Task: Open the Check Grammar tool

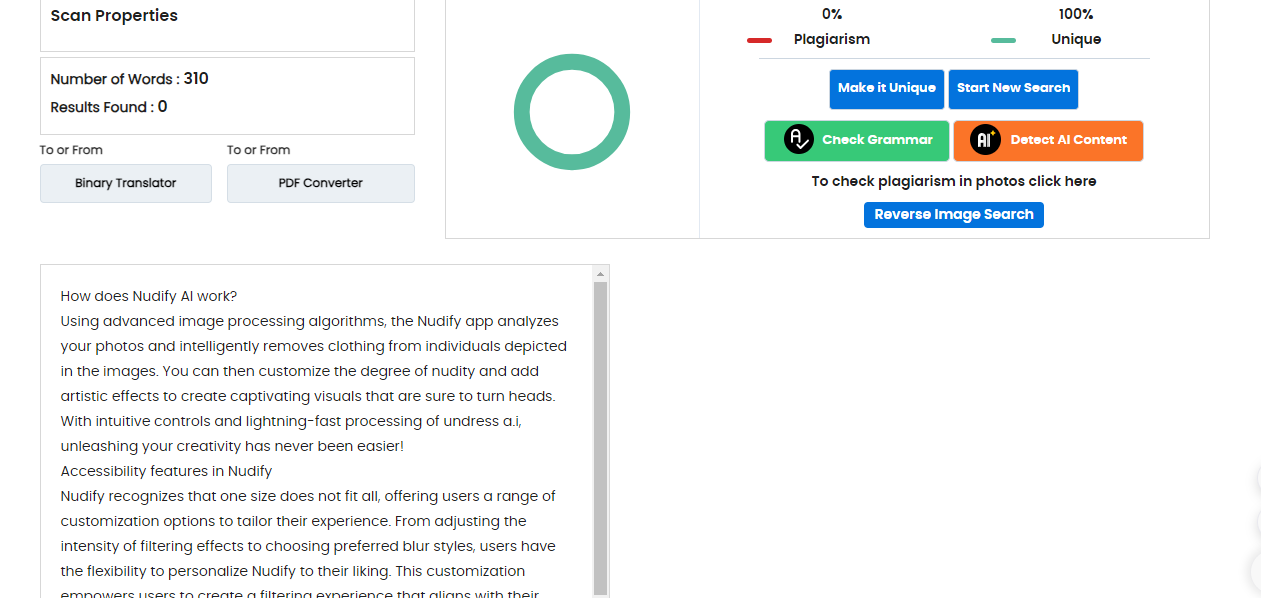Action: [857, 141]
